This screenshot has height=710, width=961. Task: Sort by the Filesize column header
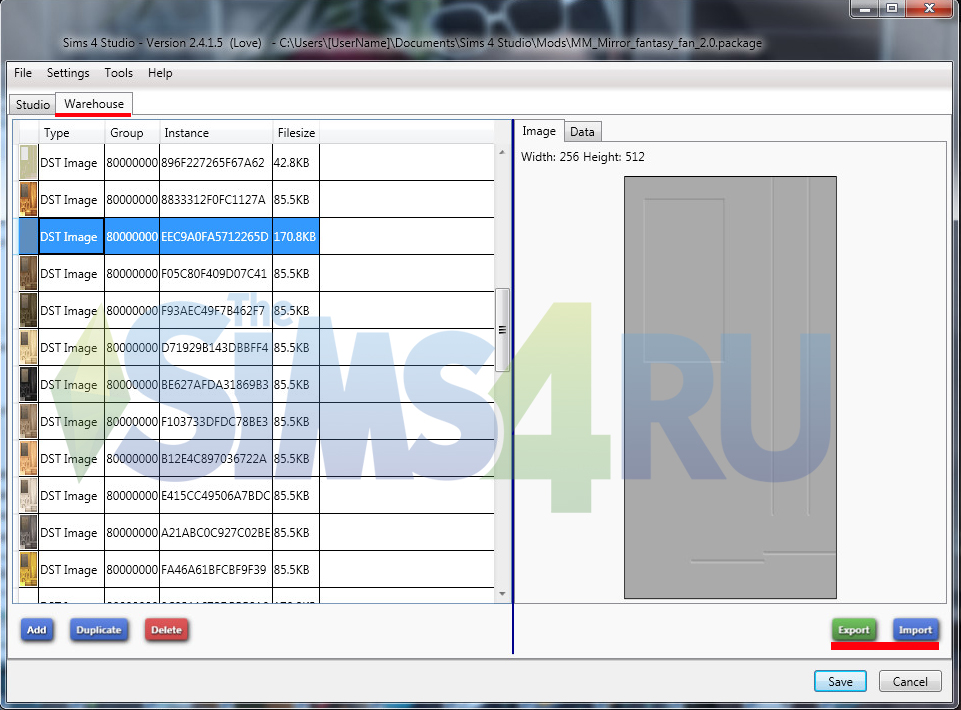(295, 133)
